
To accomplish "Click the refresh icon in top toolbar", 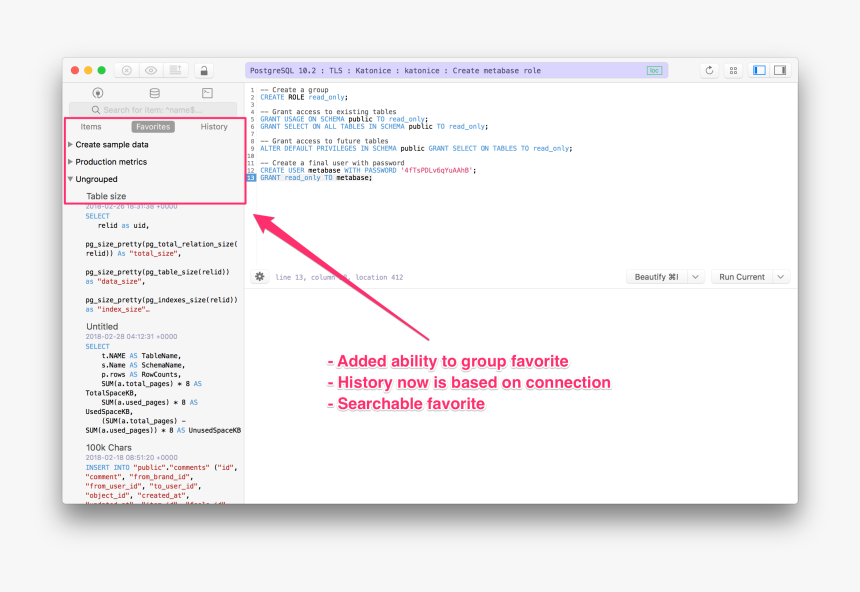I will tap(710, 71).
